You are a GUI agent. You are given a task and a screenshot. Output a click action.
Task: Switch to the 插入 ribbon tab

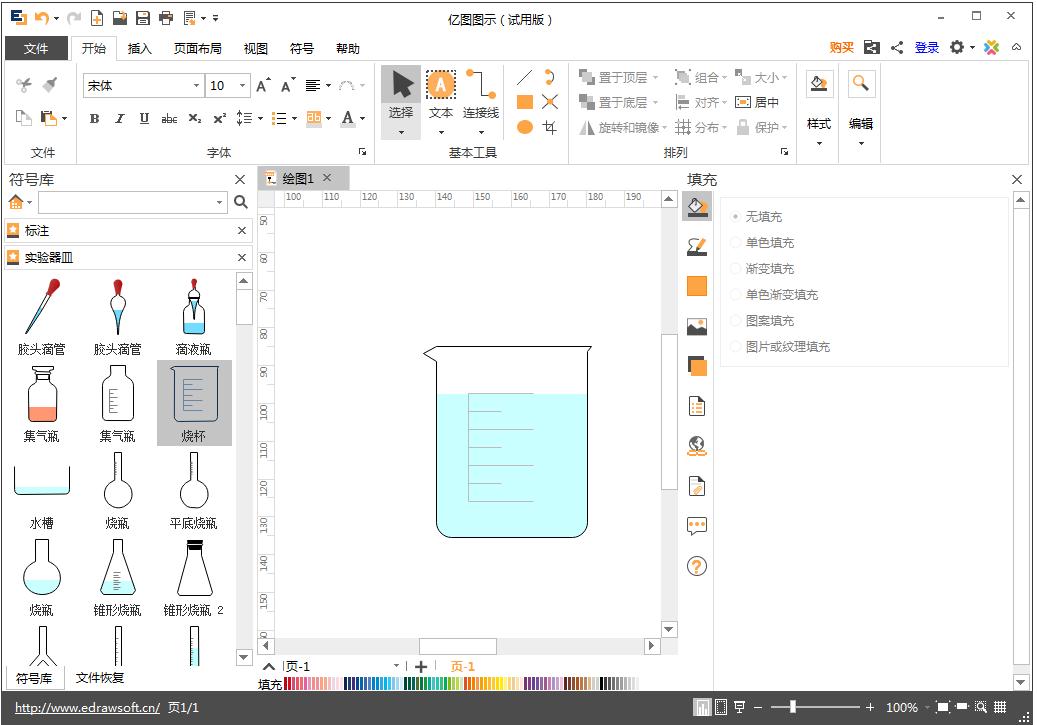pyautogui.click(x=138, y=48)
